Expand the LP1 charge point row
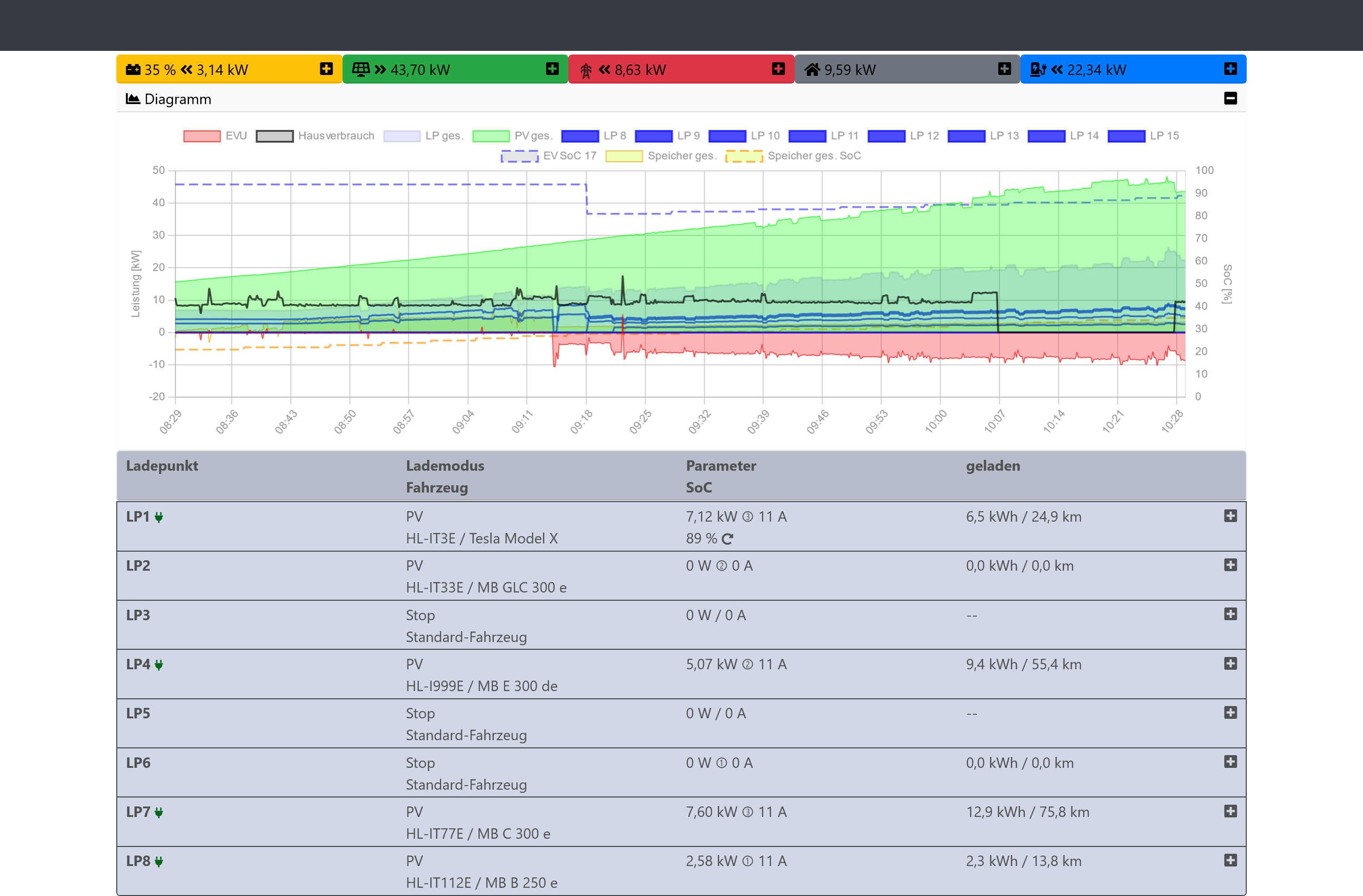 [1230, 516]
